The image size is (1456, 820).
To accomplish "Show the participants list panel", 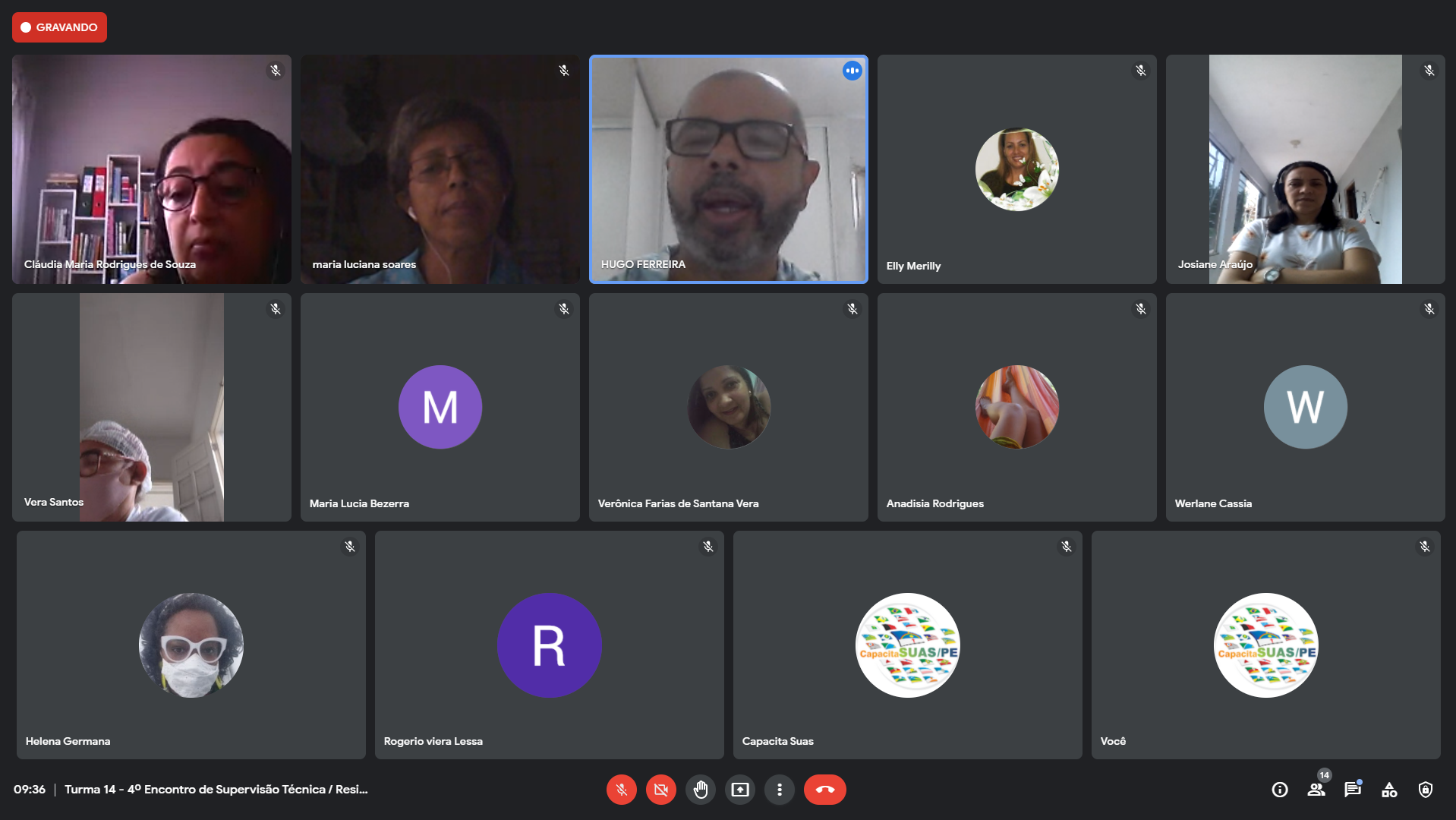I will 1316,790.
